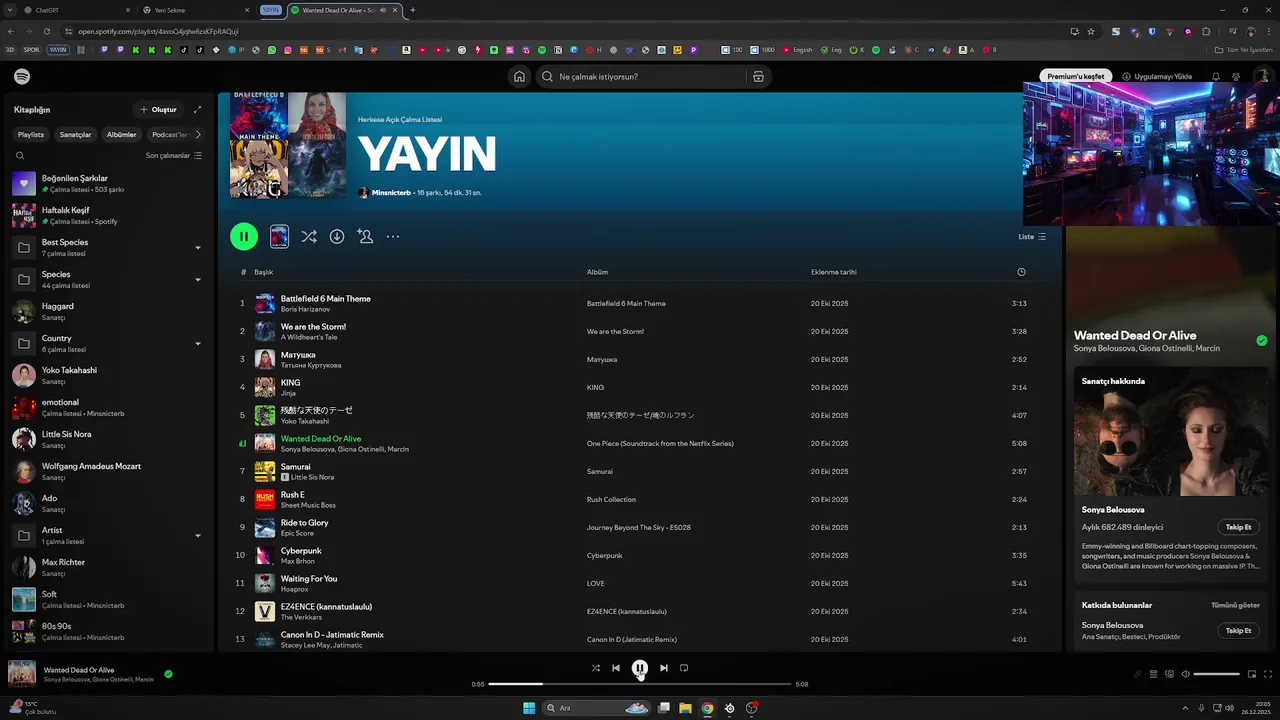Click the duration clock column header
The height and width of the screenshot is (720, 1280).
(x=1021, y=272)
